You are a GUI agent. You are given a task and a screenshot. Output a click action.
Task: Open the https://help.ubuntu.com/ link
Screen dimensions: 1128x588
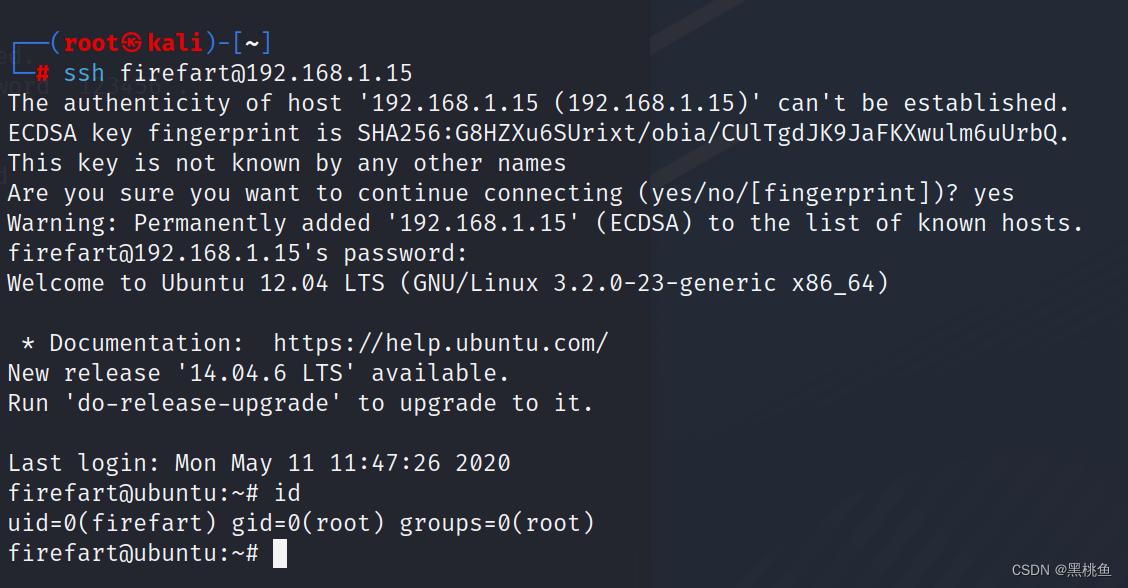(440, 343)
